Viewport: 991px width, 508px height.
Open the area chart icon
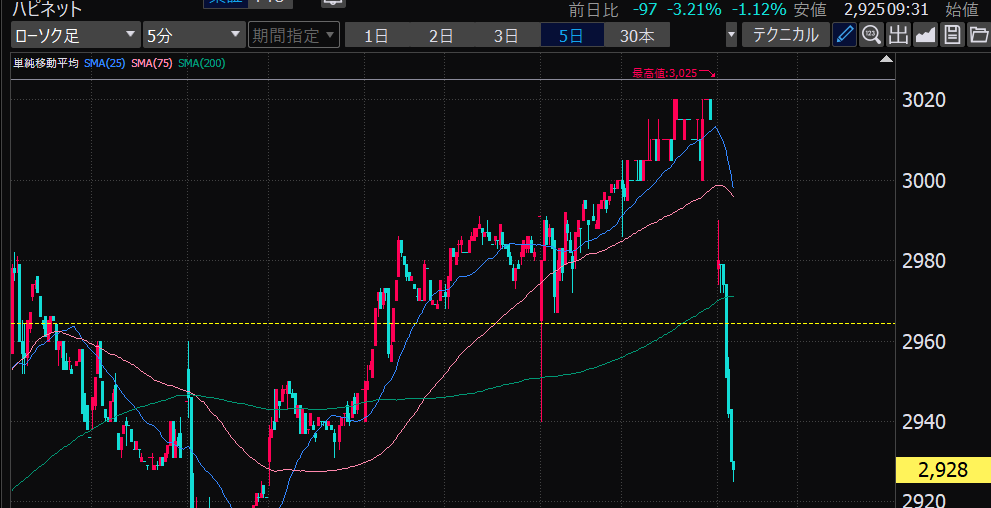pos(925,35)
